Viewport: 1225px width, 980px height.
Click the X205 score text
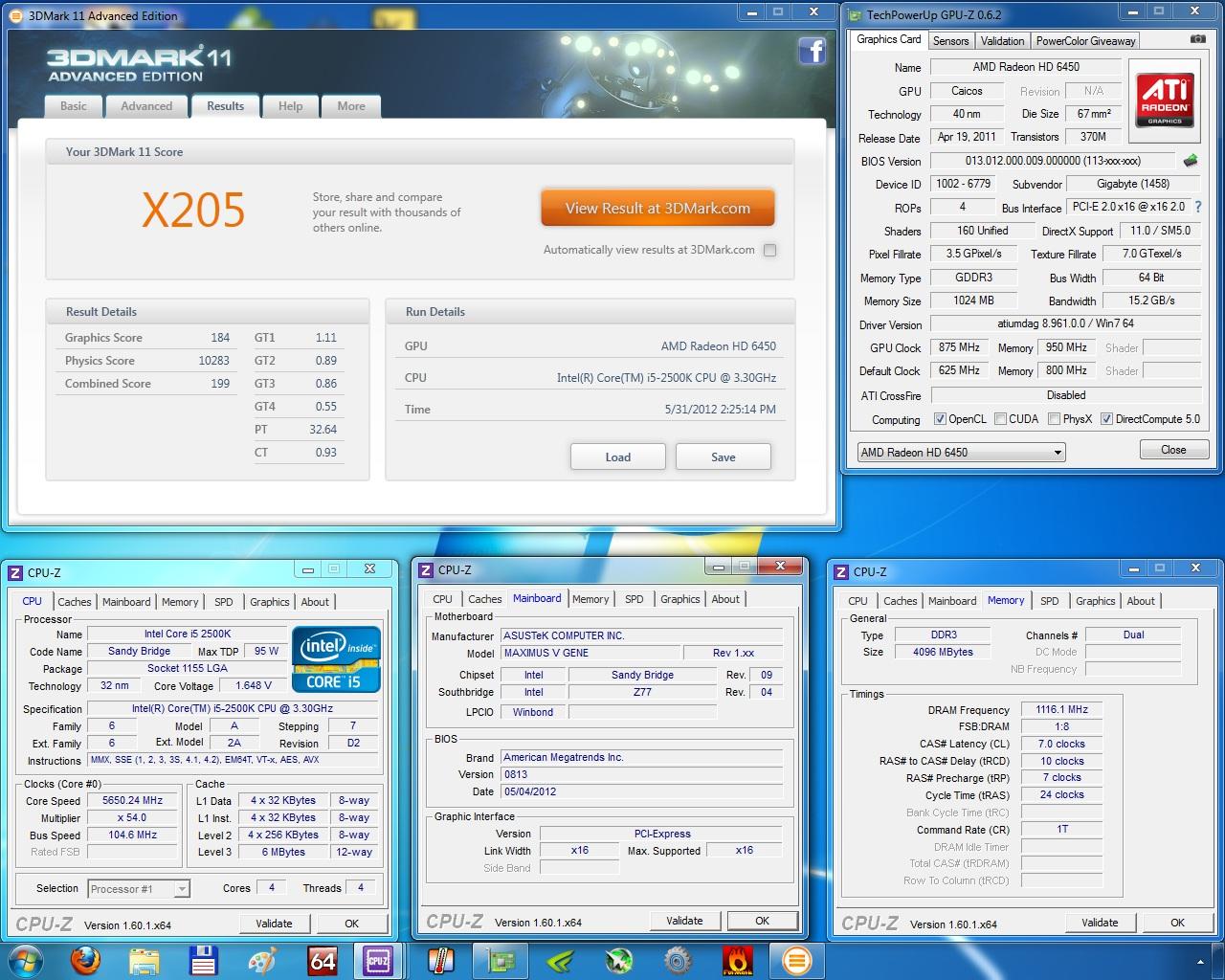pyautogui.click(x=193, y=210)
